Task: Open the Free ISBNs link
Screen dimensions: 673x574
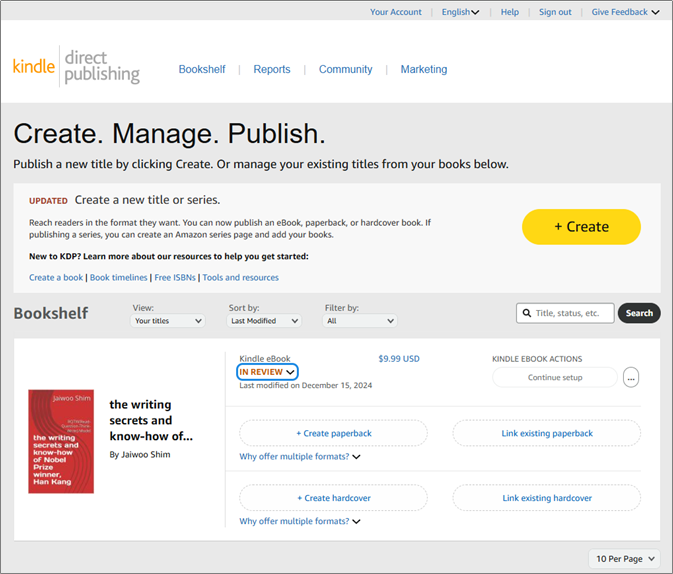Action: 175,277
